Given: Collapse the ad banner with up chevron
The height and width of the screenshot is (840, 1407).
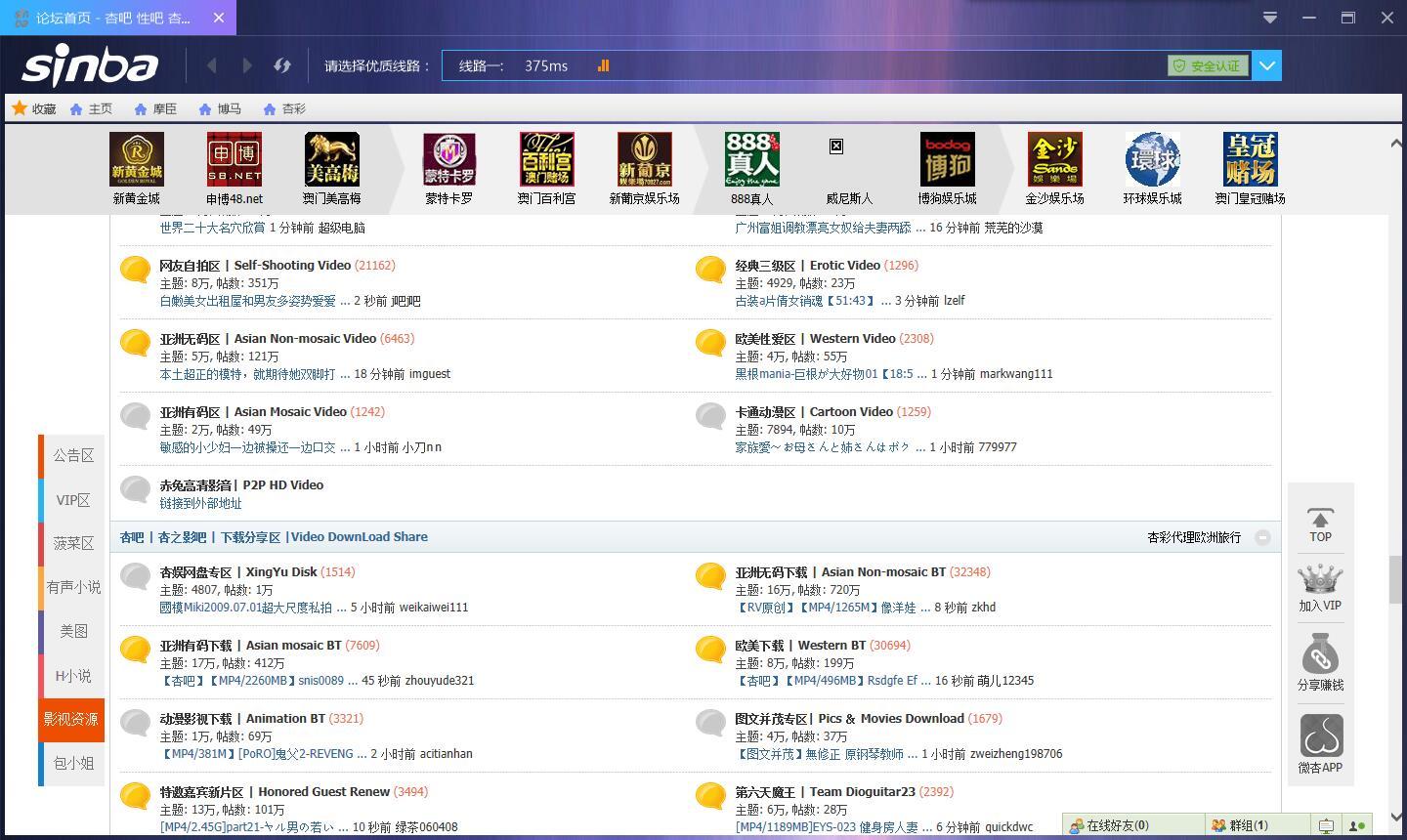Looking at the screenshot, I should 1395,144.
